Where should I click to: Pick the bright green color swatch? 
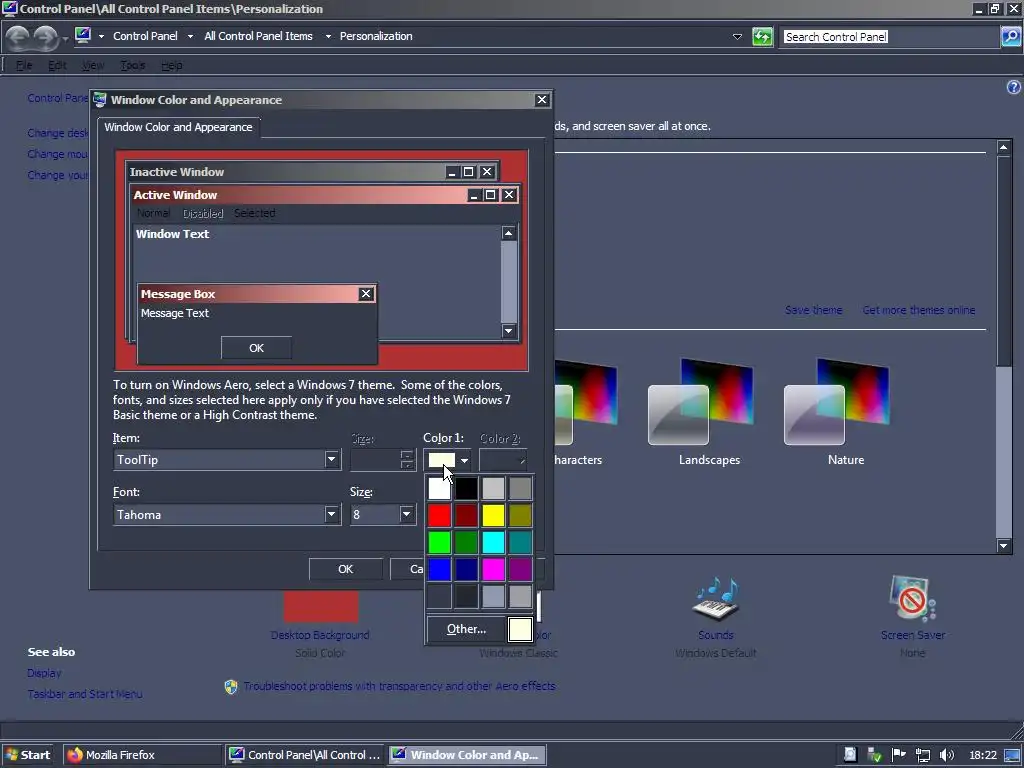[x=440, y=543]
